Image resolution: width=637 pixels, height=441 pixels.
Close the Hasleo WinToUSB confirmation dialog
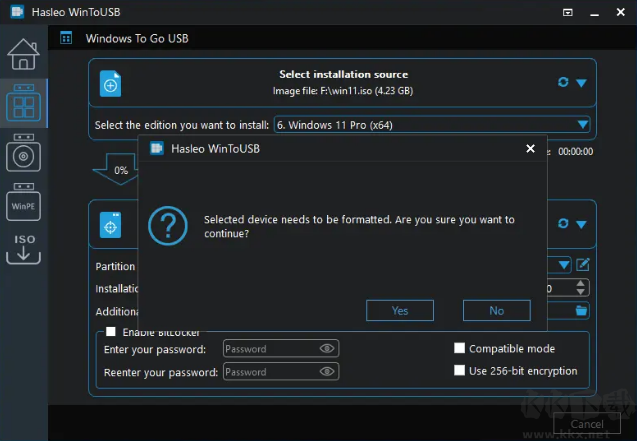tap(530, 149)
